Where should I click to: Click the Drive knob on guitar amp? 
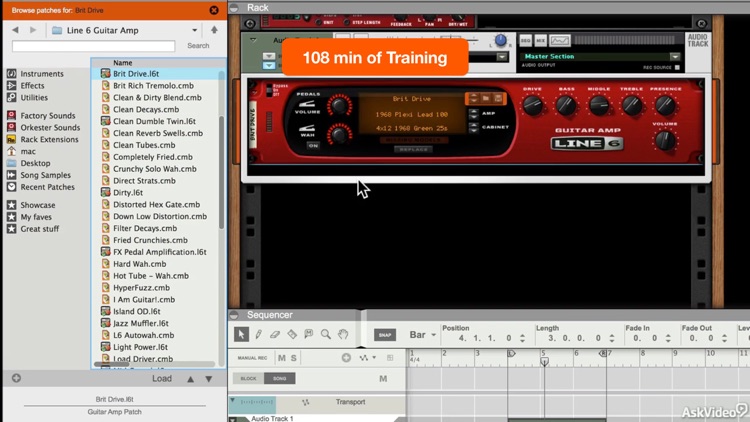tap(532, 105)
